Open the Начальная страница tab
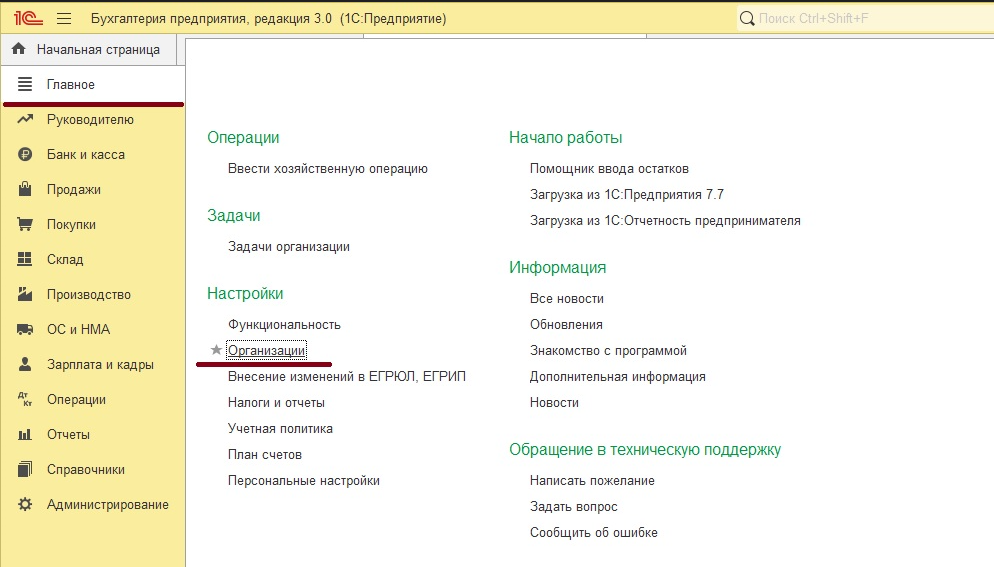 89,49
